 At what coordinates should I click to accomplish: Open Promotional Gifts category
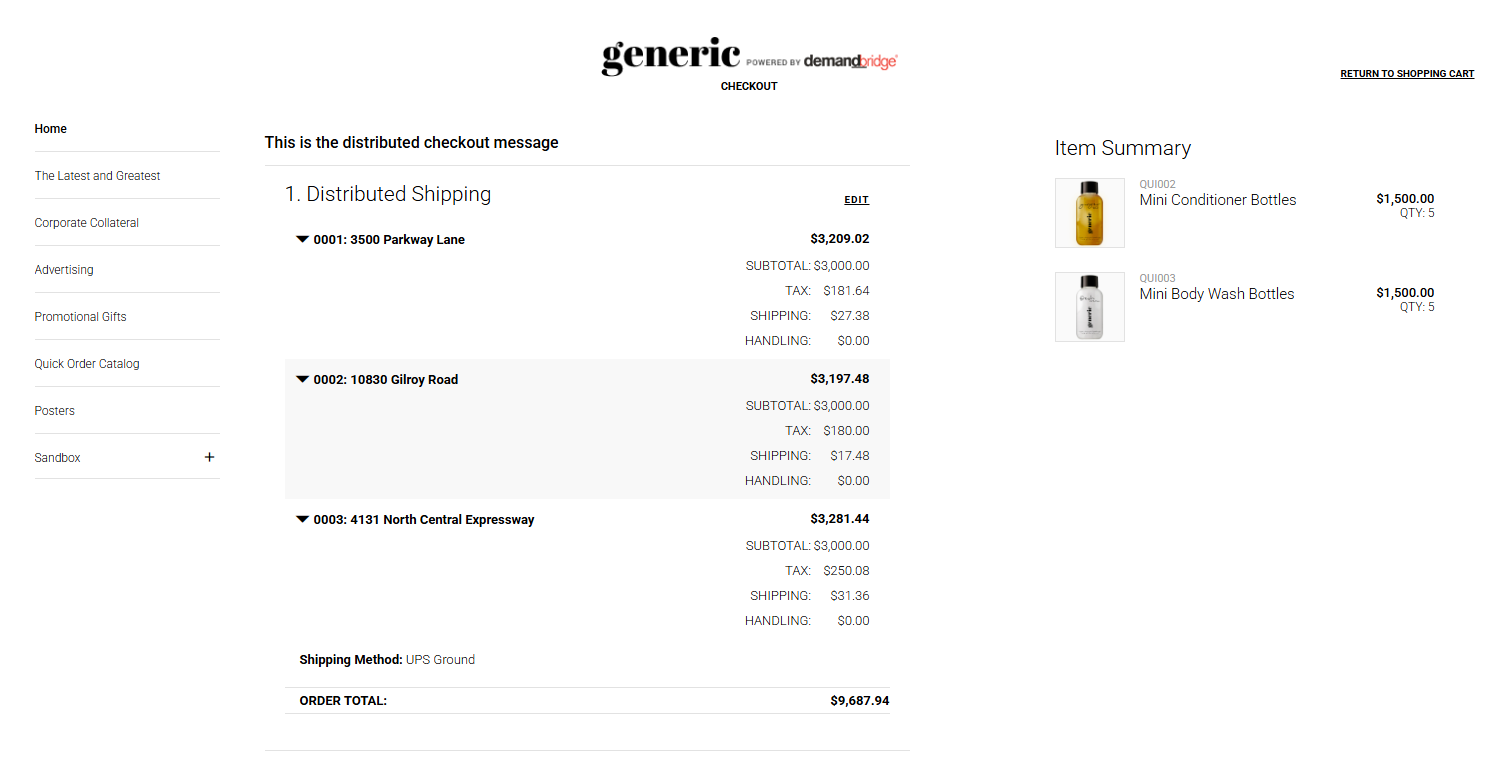coord(81,317)
